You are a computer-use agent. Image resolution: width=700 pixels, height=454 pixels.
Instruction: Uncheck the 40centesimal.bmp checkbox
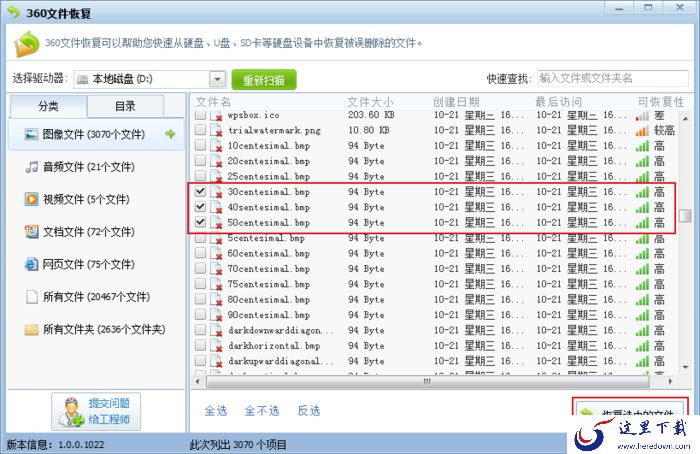click(200, 207)
